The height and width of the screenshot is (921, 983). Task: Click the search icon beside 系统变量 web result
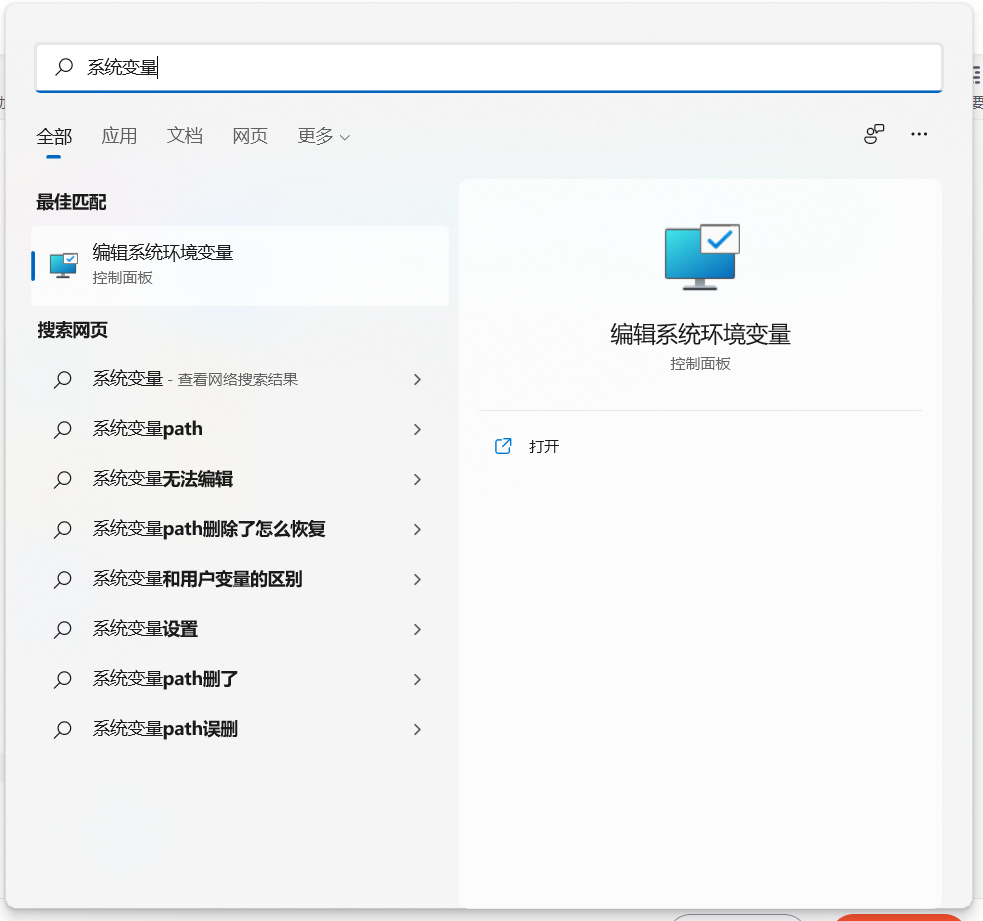click(62, 379)
